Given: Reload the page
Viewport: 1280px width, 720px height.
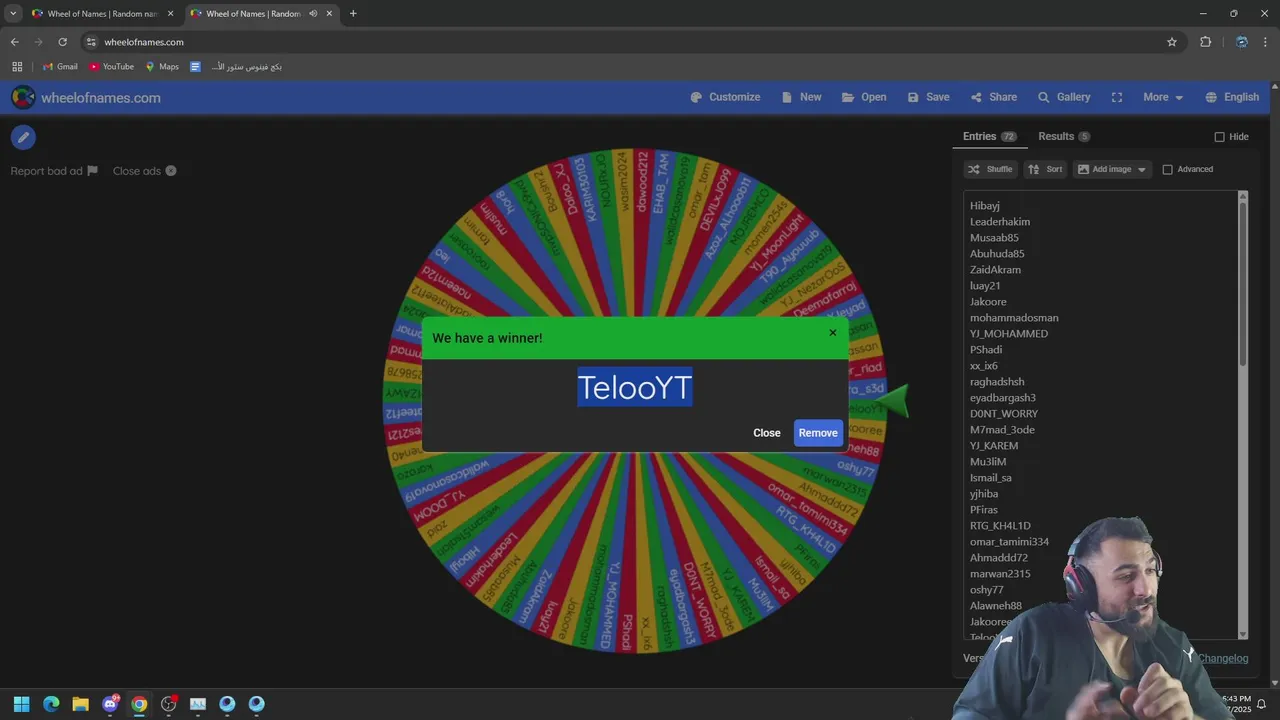Looking at the screenshot, I should click(62, 42).
